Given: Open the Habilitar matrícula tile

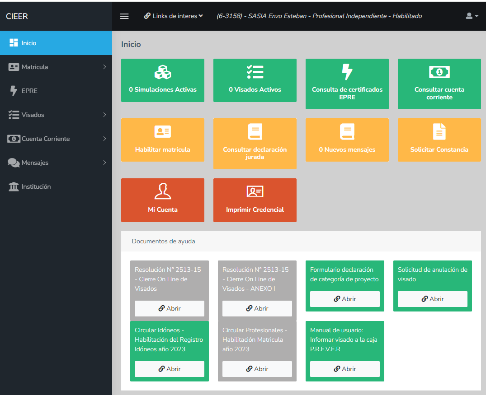Looking at the screenshot, I should 163,140.
